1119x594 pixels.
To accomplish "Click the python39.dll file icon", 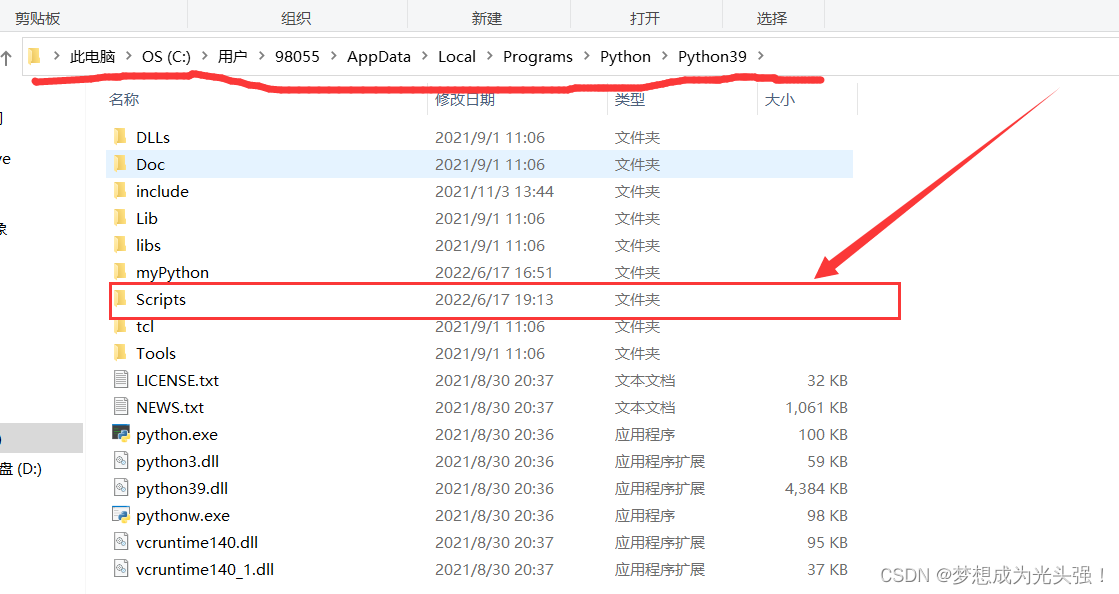I will coord(121,488).
